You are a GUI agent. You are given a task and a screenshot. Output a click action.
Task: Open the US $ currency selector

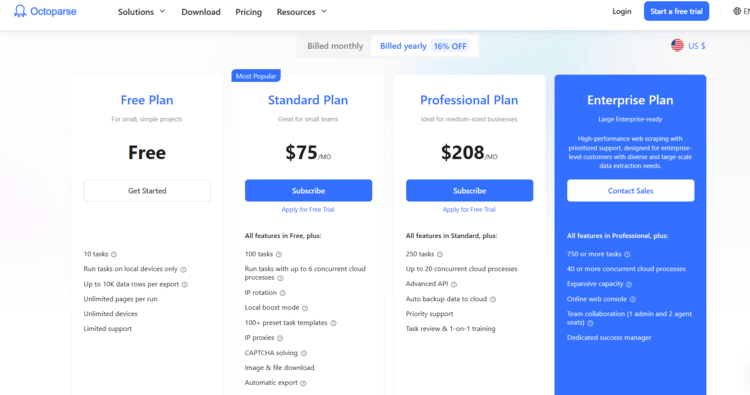click(688, 45)
